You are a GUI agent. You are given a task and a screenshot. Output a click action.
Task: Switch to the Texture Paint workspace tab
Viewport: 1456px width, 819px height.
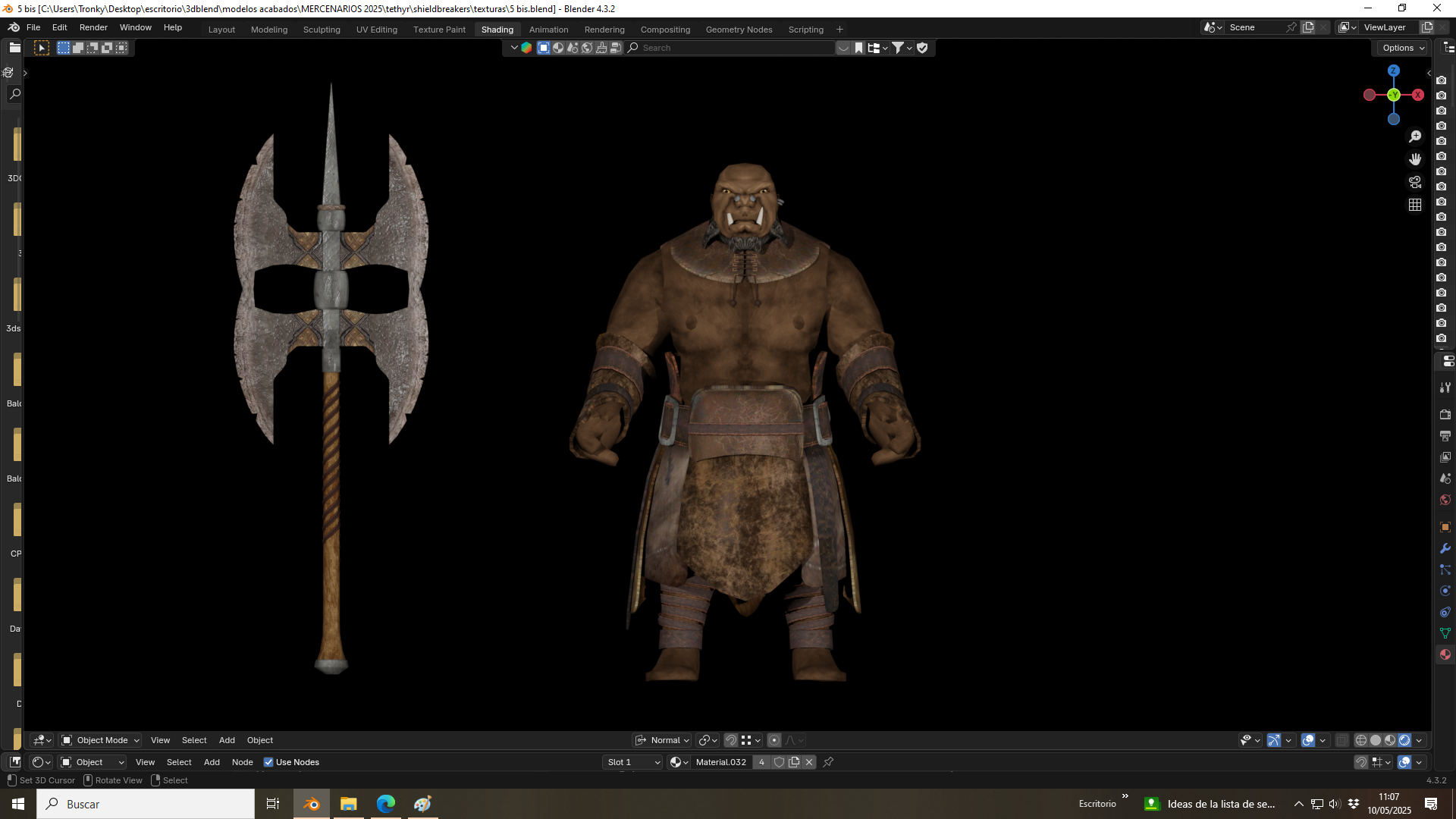439,30
